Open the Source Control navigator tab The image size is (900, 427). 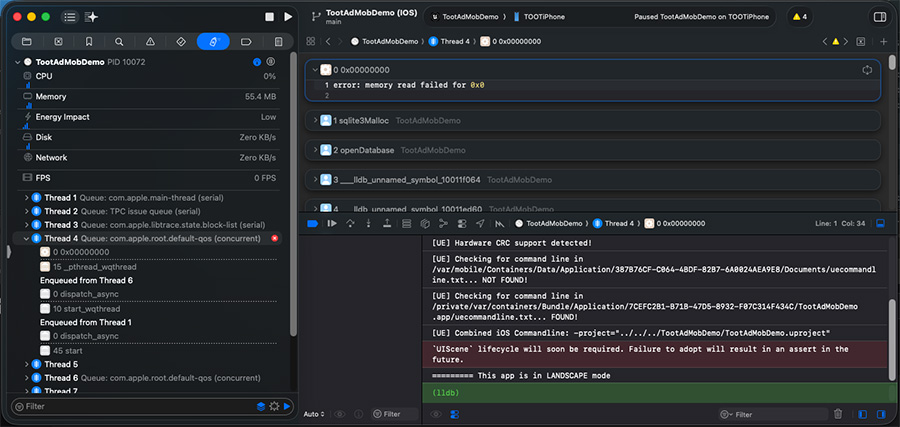58,41
